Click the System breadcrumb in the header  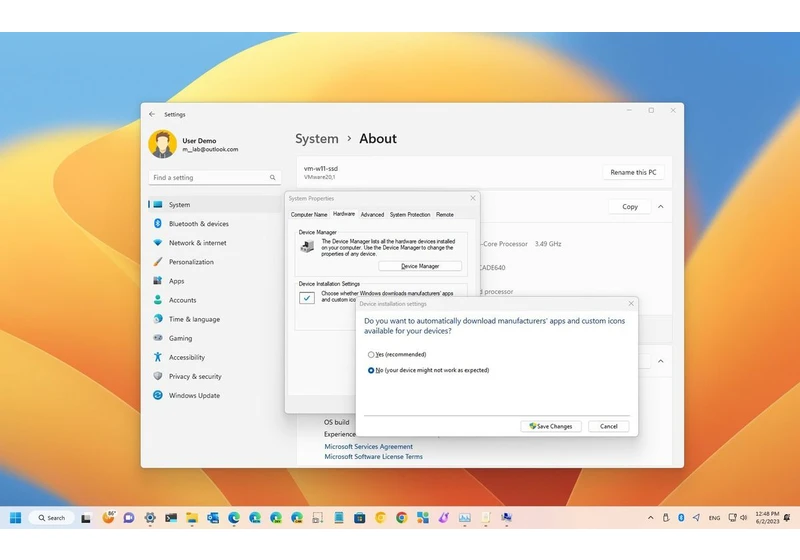317,139
